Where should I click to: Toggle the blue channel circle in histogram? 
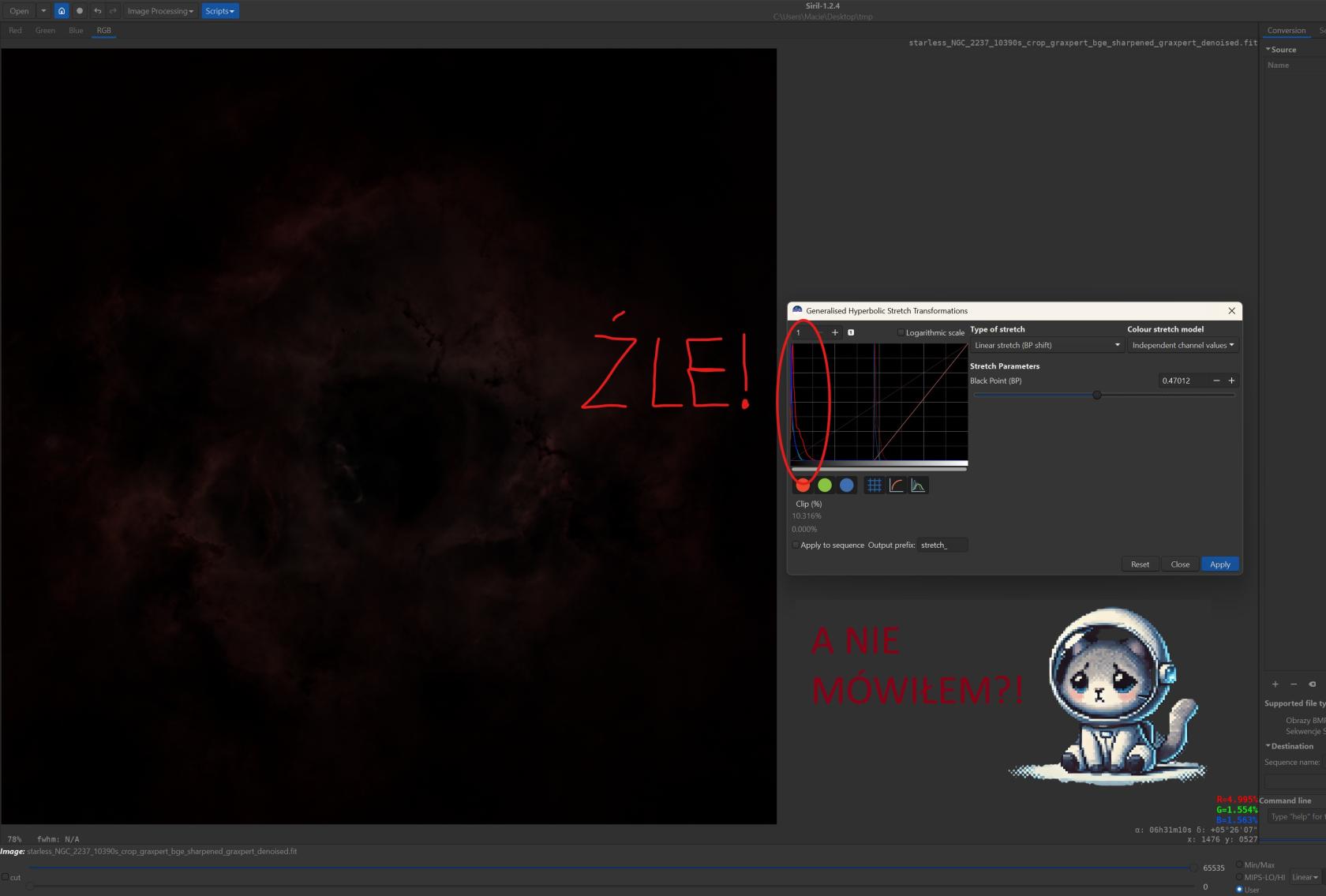coord(847,485)
